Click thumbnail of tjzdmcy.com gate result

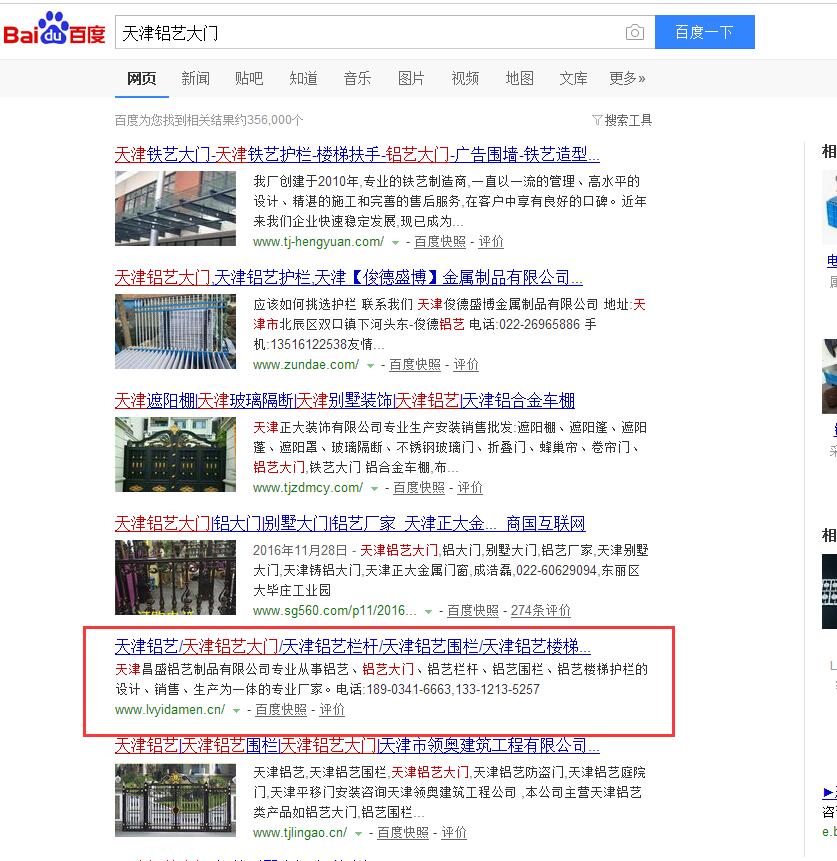click(175, 454)
